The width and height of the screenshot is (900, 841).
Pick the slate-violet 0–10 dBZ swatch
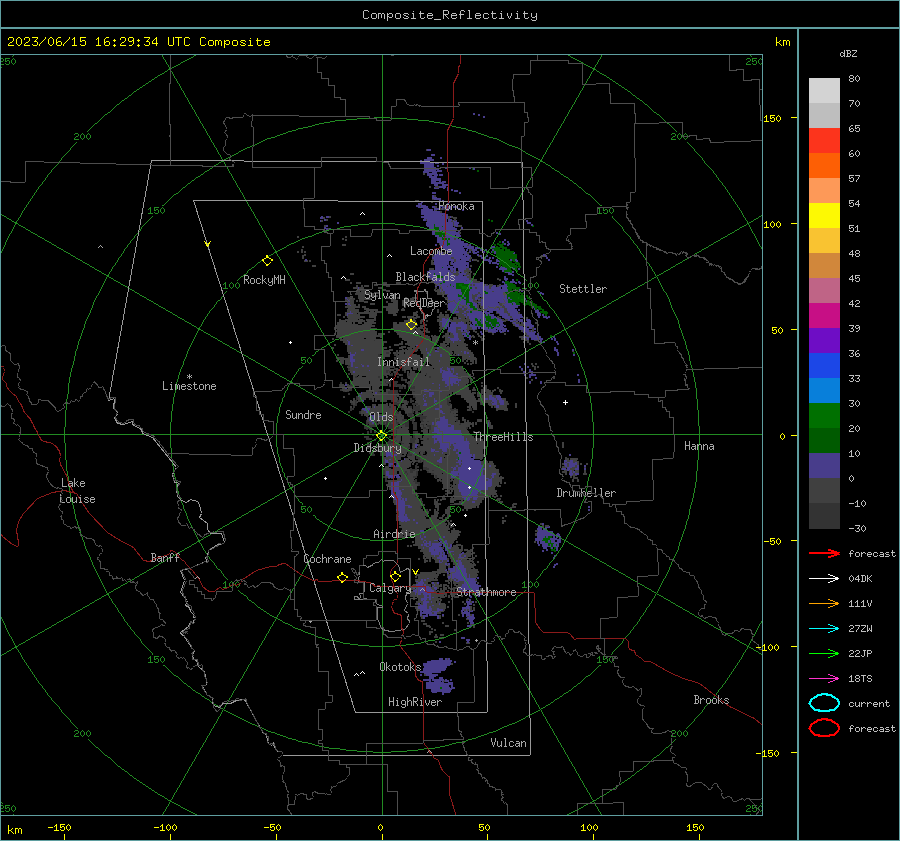point(824,466)
